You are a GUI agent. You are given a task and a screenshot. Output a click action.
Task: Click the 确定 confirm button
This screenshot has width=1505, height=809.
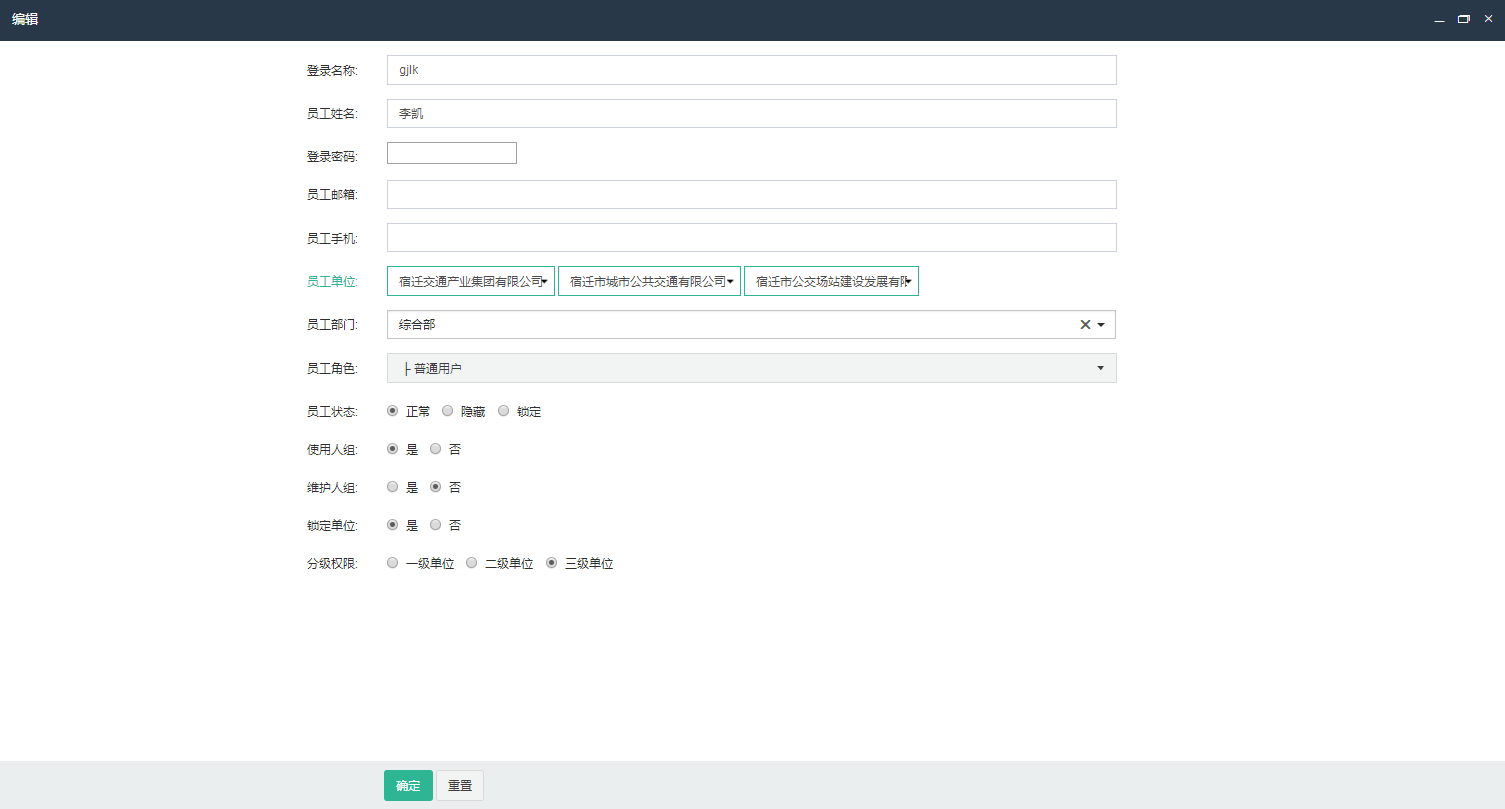pyautogui.click(x=408, y=786)
